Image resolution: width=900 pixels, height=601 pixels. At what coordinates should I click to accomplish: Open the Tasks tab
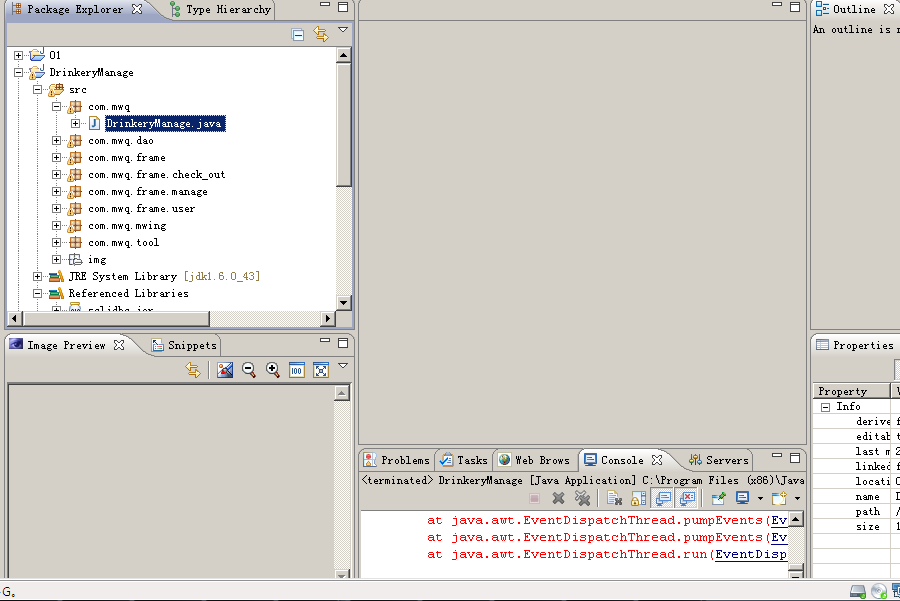[464, 460]
